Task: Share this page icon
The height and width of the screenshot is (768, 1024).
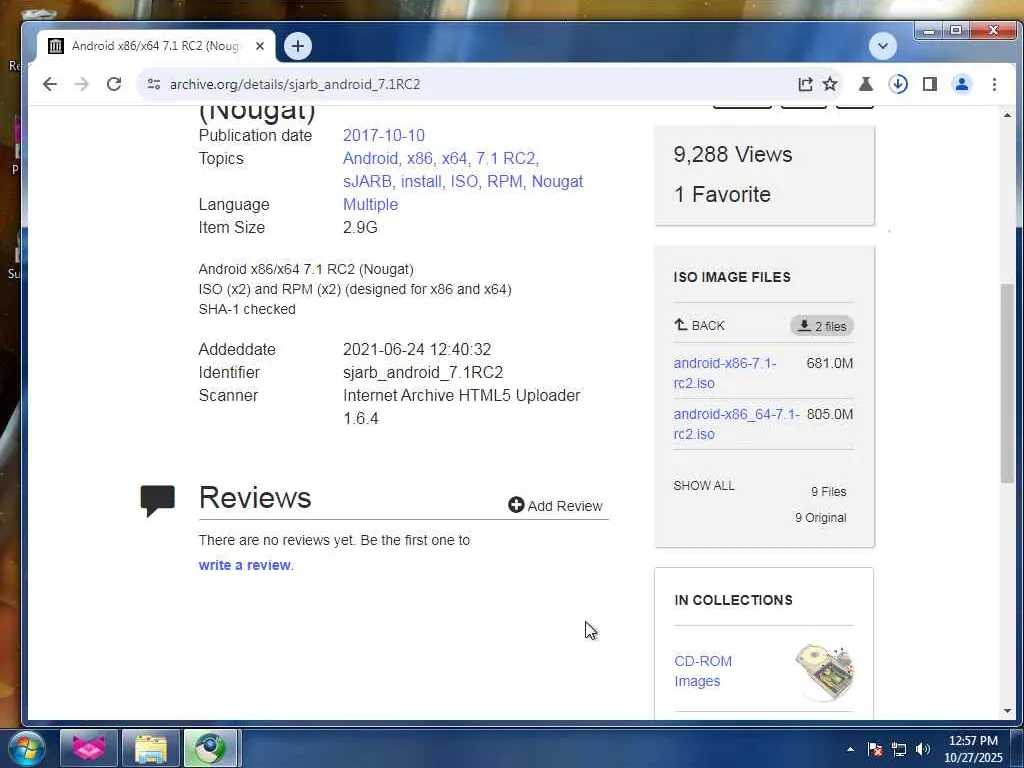Action: (805, 84)
